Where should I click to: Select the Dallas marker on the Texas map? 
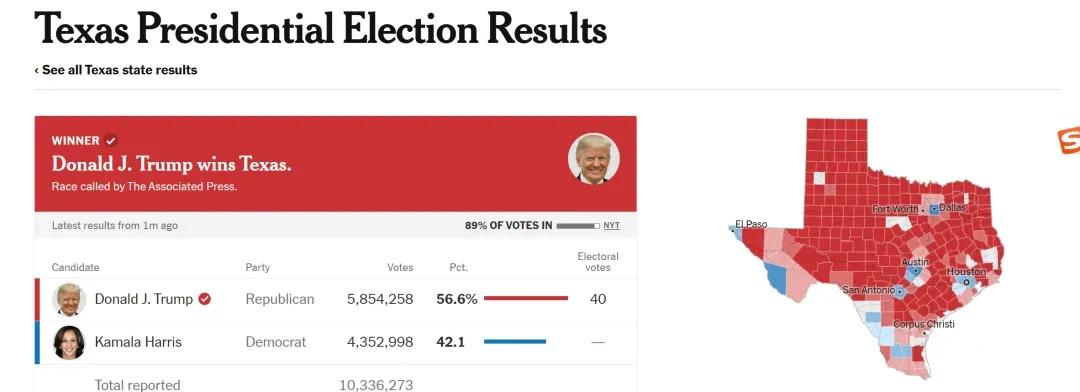click(934, 208)
